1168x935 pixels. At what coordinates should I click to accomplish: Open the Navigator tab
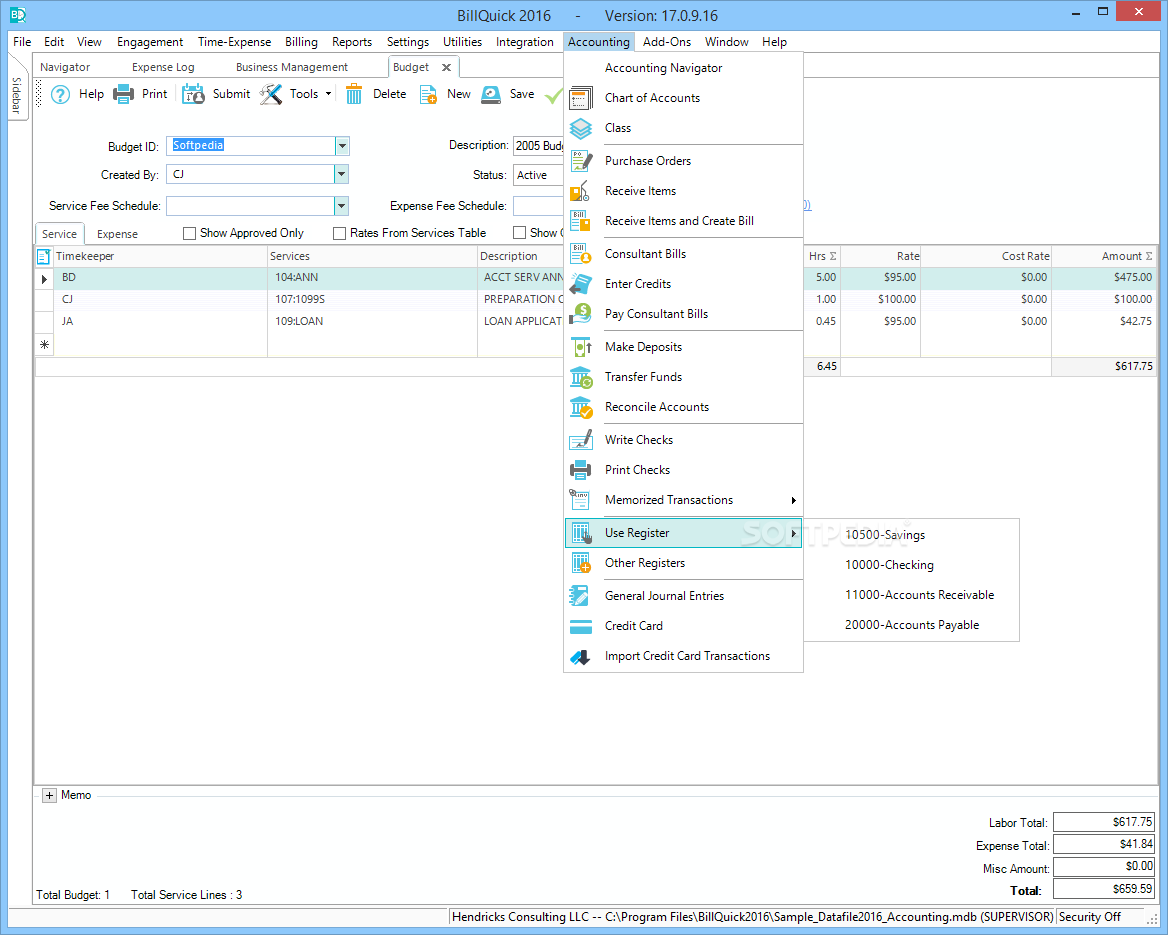coord(65,67)
